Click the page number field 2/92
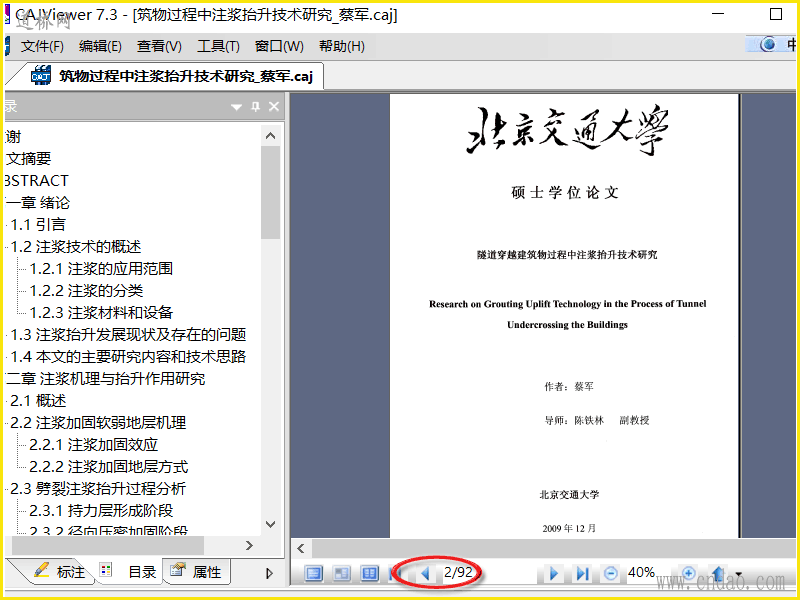This screenshot has width=800, height=600. coord(458,572)
